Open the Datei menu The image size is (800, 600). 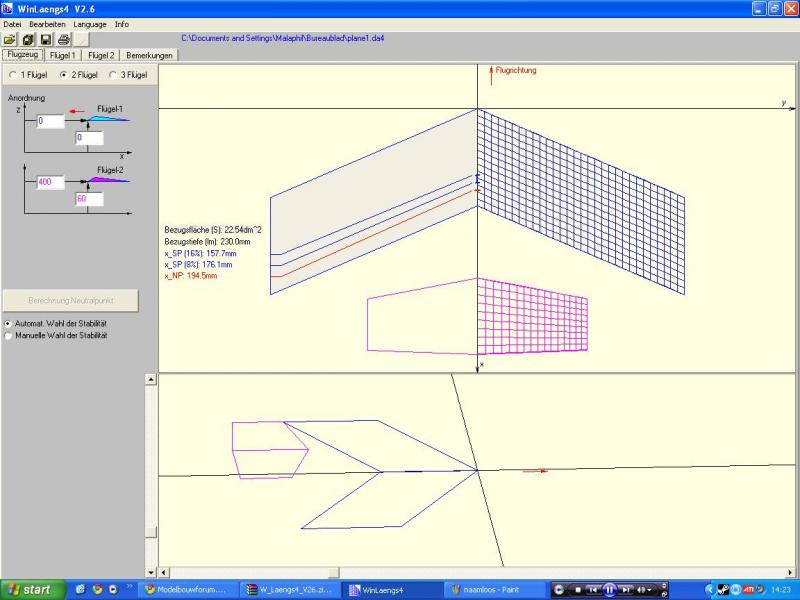click(12, 24)
